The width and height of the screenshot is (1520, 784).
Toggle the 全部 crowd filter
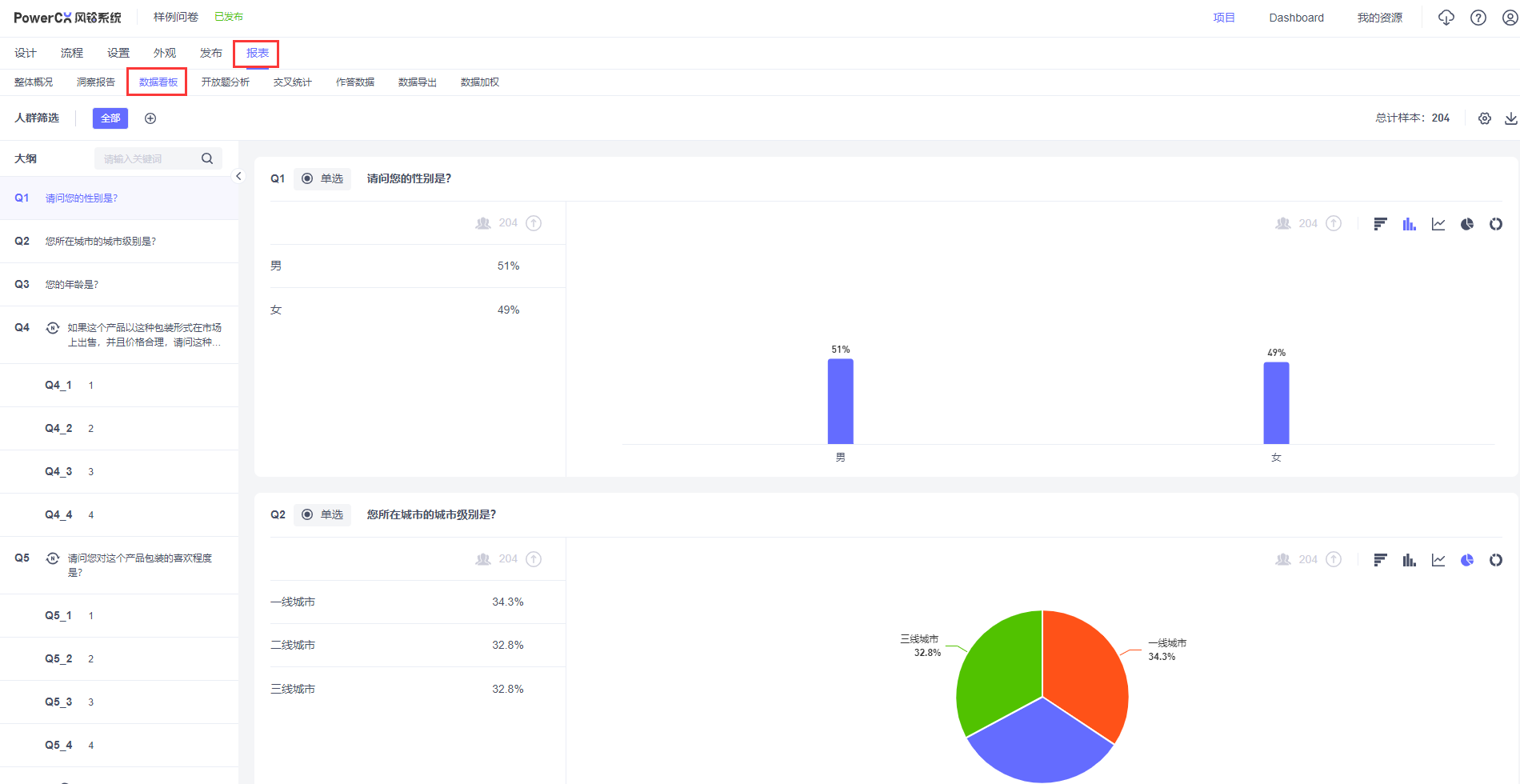click(x=110, y=118)
